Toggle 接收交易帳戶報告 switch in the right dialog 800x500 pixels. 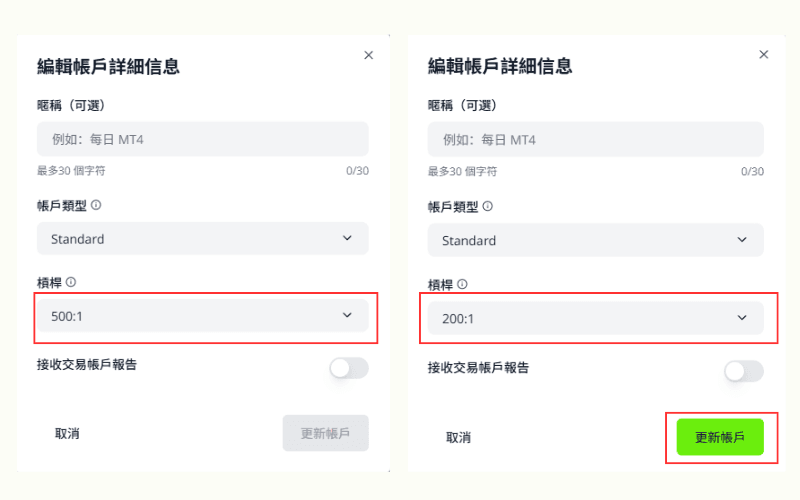(x=744, y=371)
